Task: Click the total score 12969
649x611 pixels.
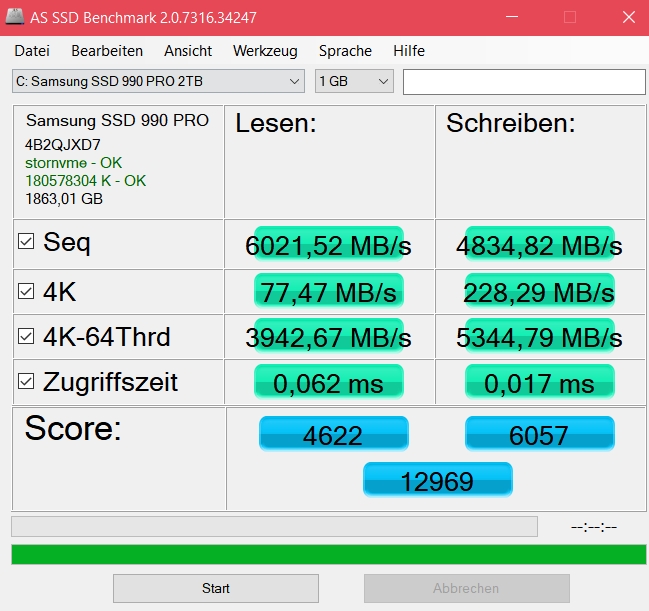Action: [437, 480]
